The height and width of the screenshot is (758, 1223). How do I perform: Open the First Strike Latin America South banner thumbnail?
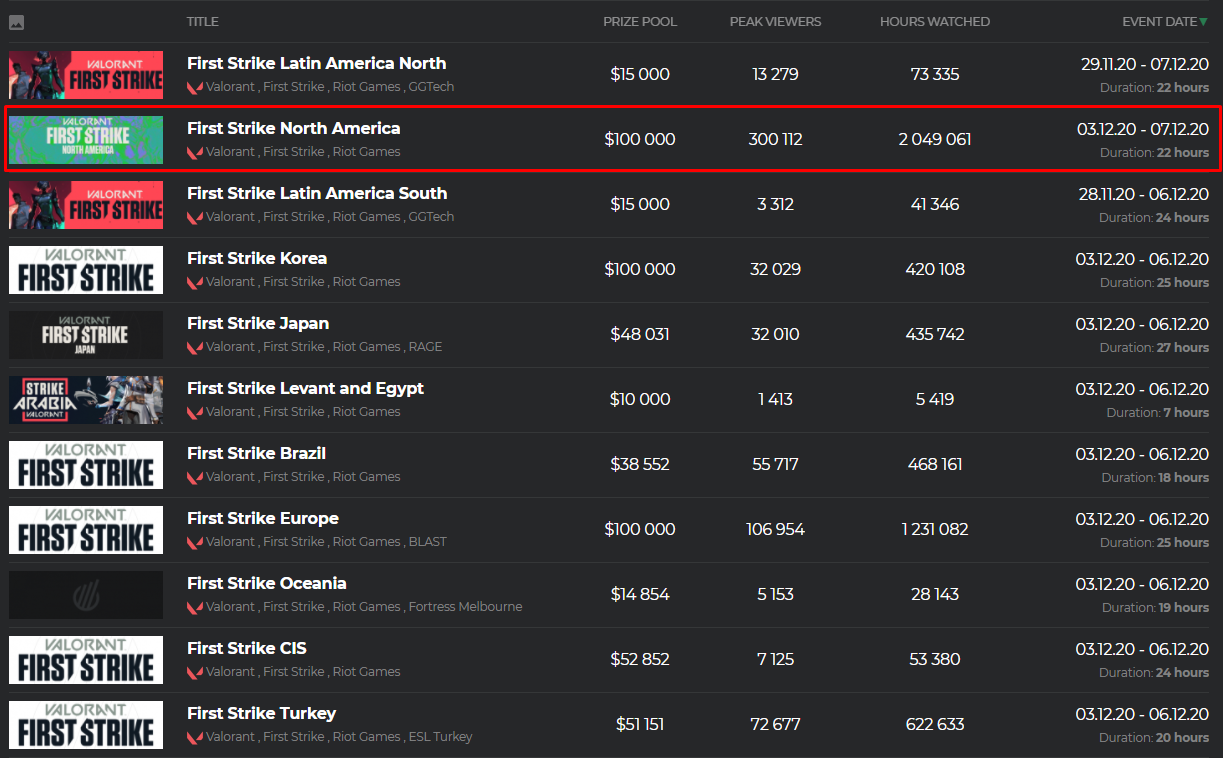pos(86,205)
